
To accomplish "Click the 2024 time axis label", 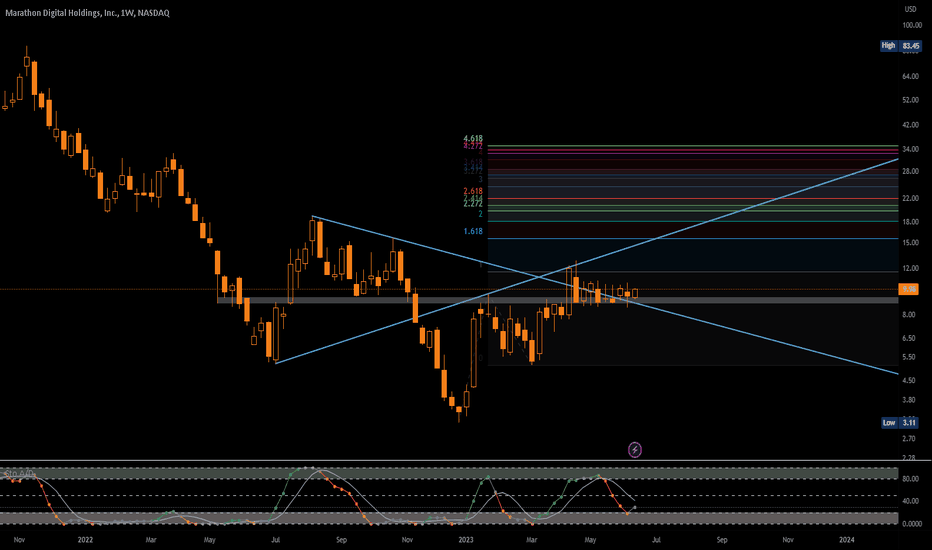I will (x=846, y=540).
